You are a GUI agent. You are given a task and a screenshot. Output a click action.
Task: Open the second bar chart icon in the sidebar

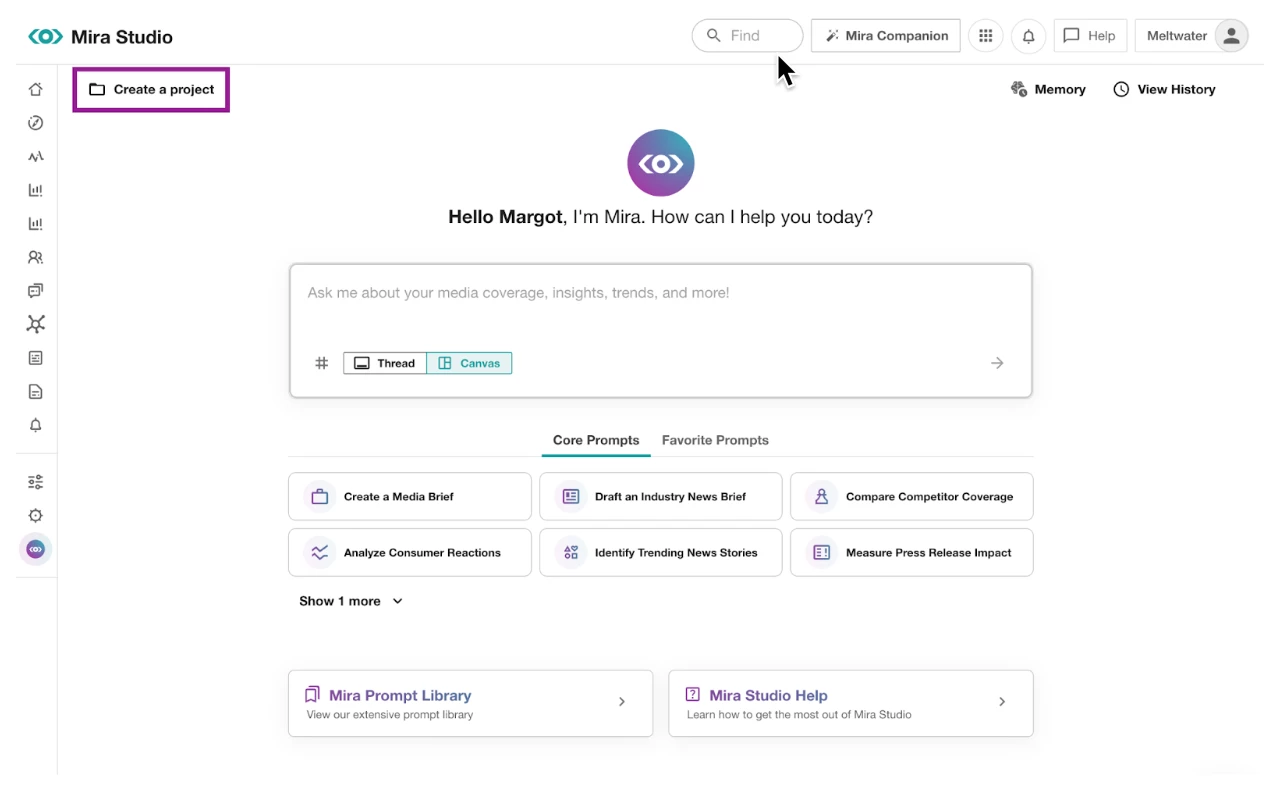(x=36, y=224)
